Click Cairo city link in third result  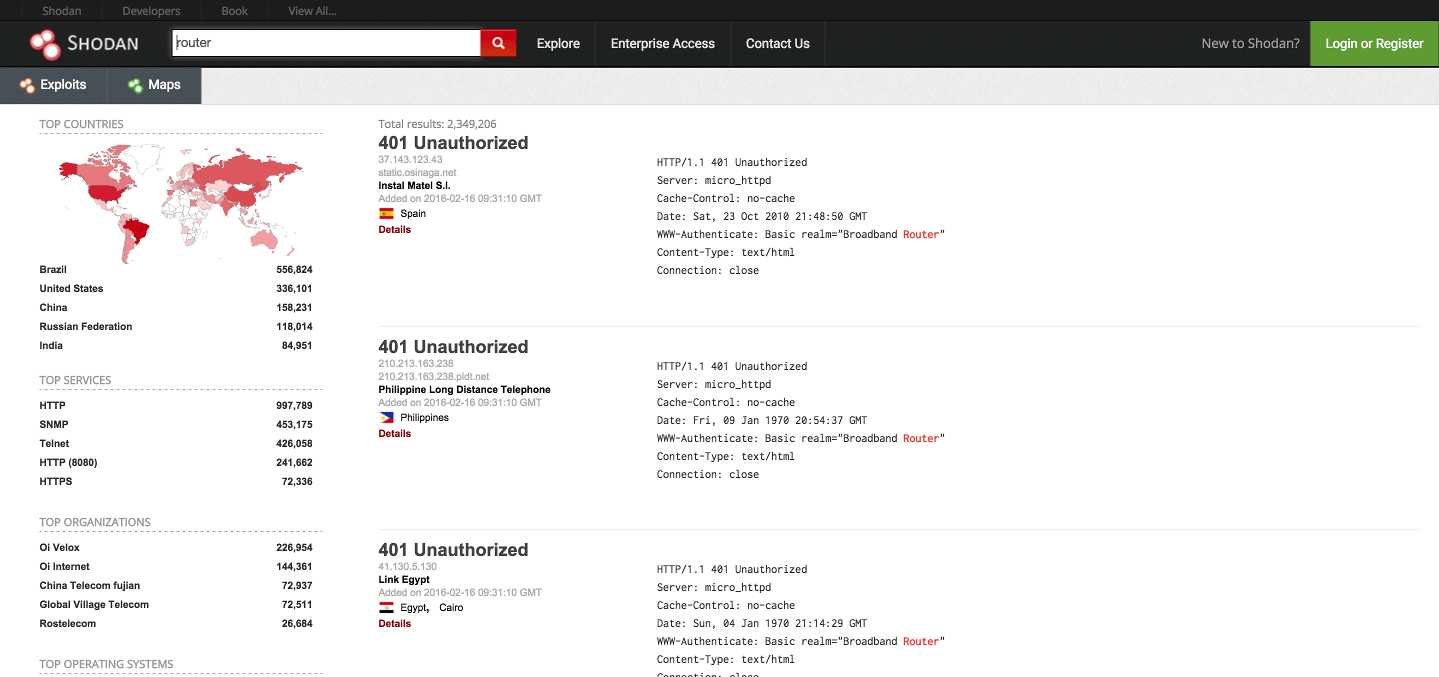tap(451, 608)
